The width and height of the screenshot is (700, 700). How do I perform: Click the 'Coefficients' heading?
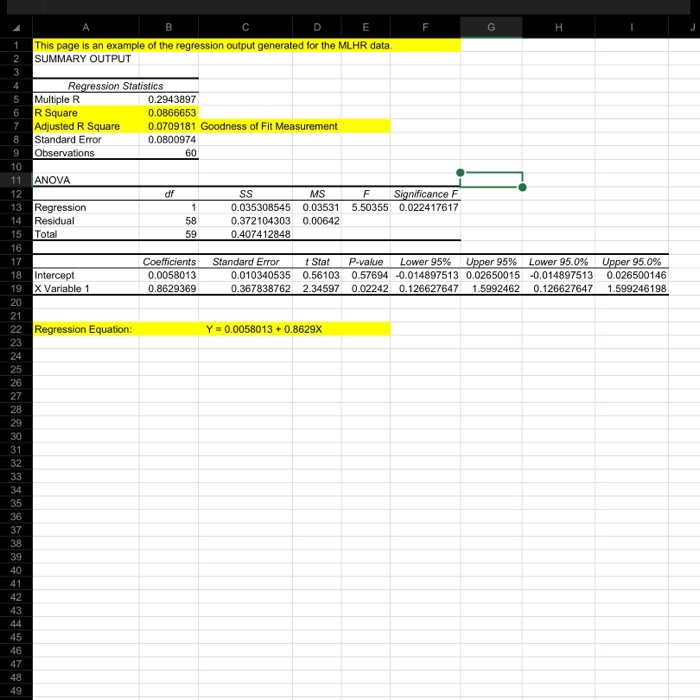click(169, 262)
